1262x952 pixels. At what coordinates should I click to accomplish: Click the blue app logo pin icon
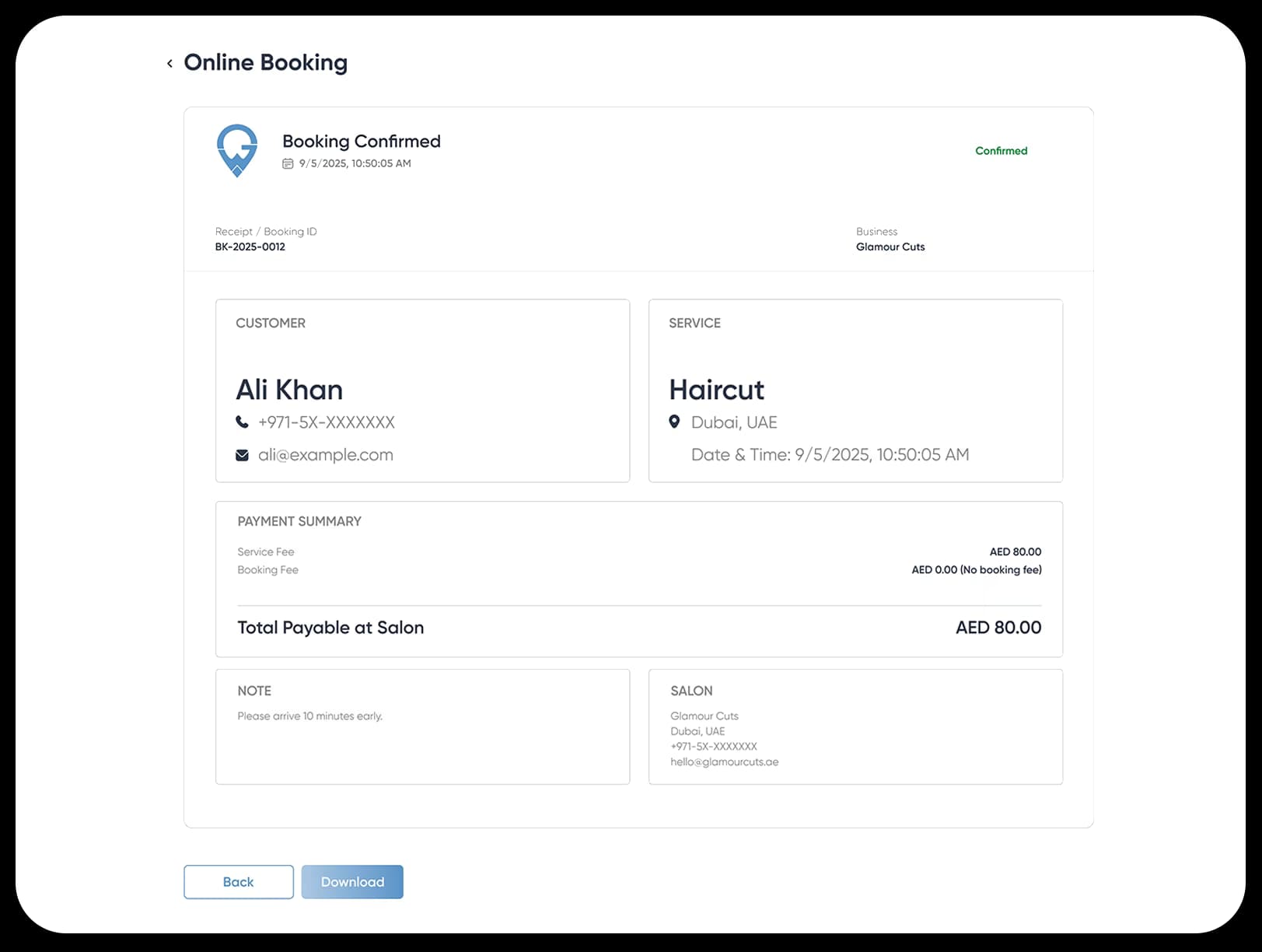(x=236, y=150)
